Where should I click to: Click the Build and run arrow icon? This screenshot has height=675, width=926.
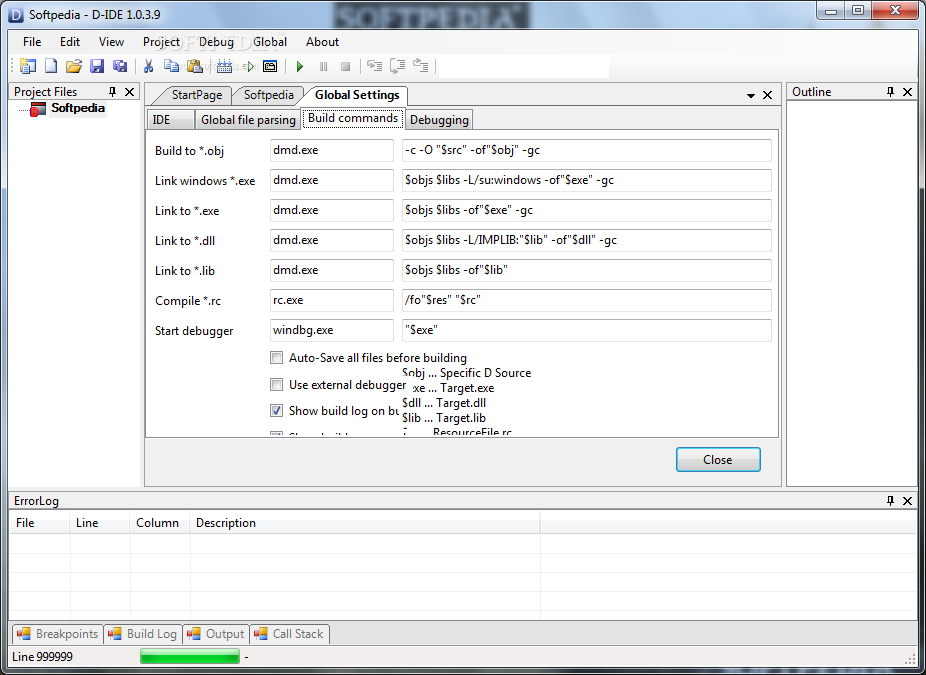(249, 66)
